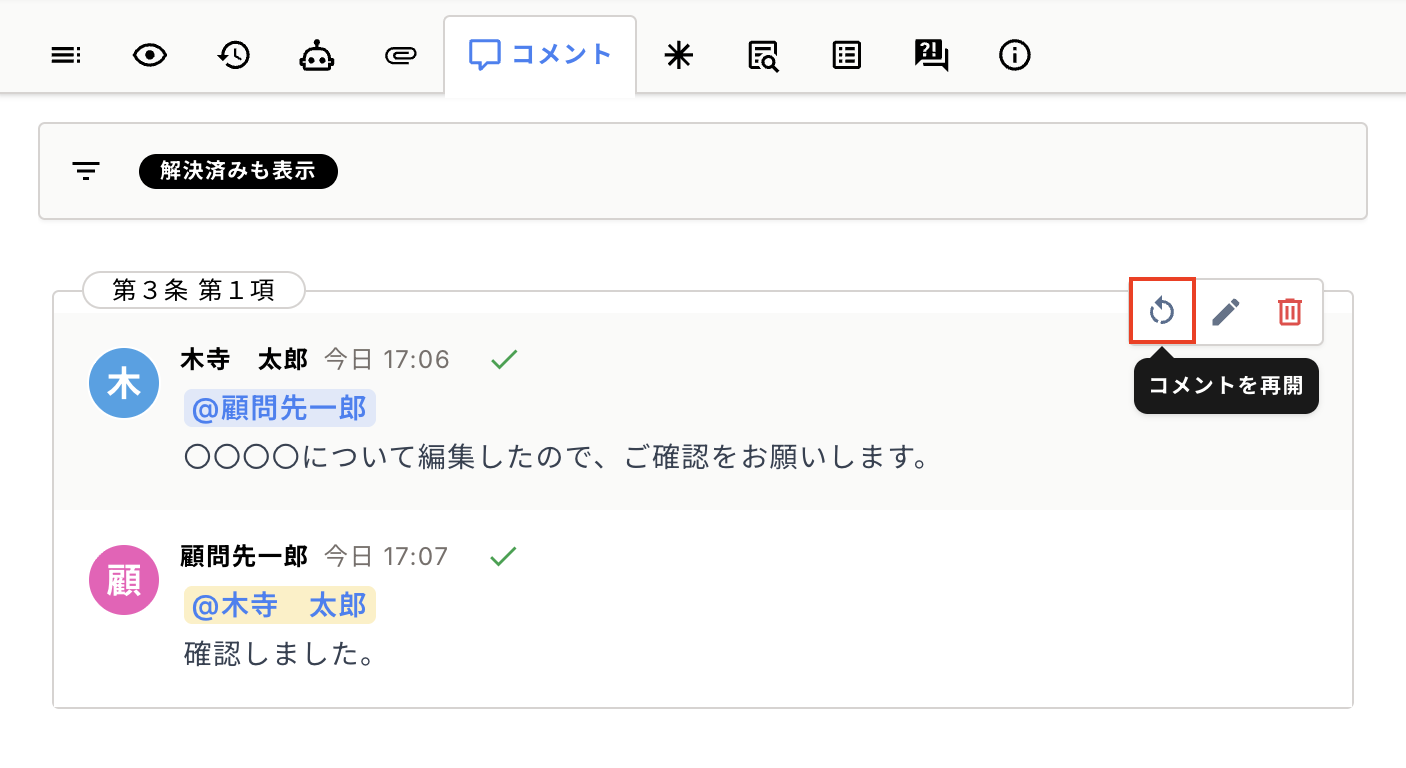Open the eye preview tab
This screenshot has width=1406, height=768.
[x=150, y=56]
